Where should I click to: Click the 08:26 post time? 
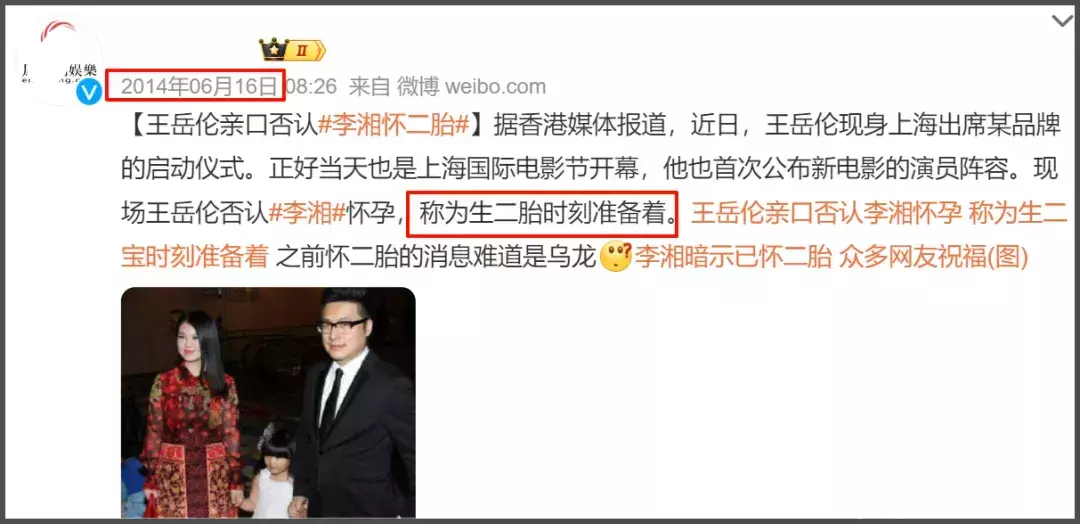311,86
